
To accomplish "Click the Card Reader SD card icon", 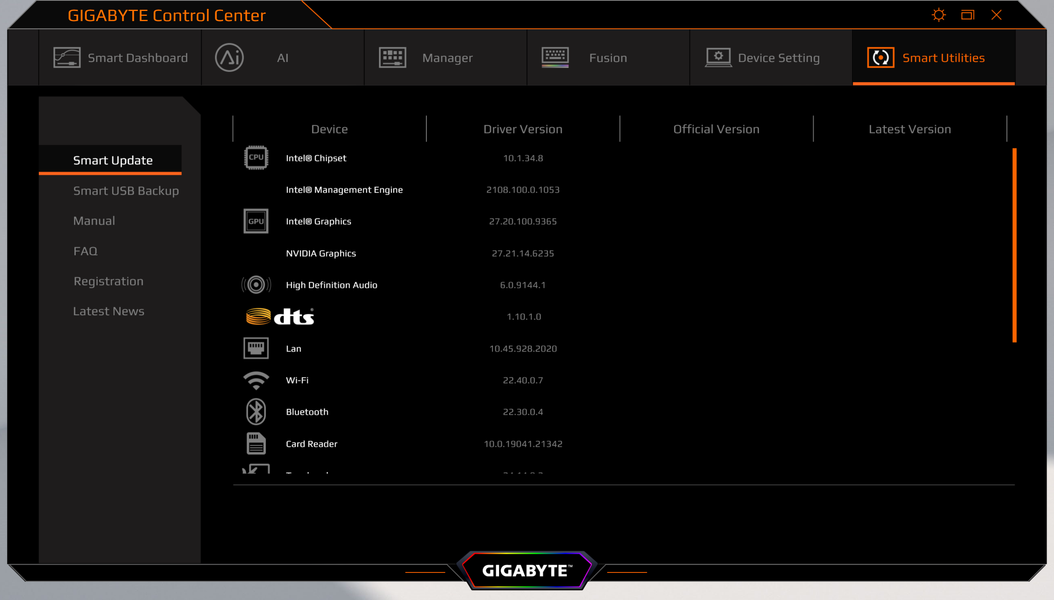I will coord(256,443).
